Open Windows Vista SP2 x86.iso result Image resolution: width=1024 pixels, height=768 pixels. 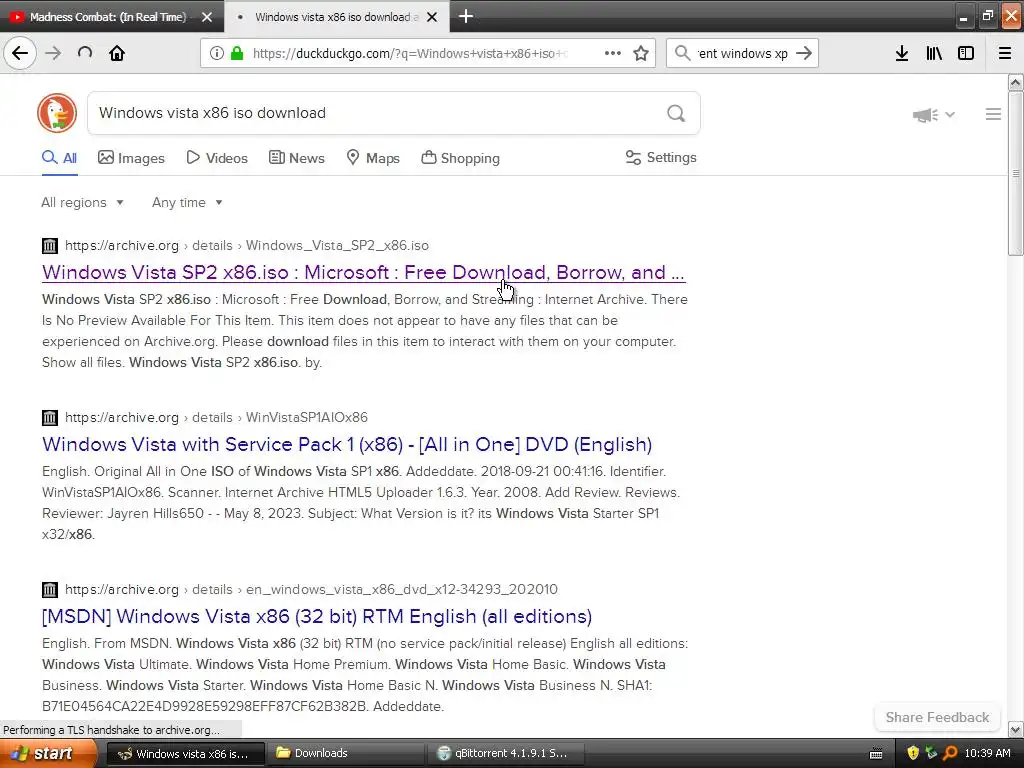[x=363, y=272]
